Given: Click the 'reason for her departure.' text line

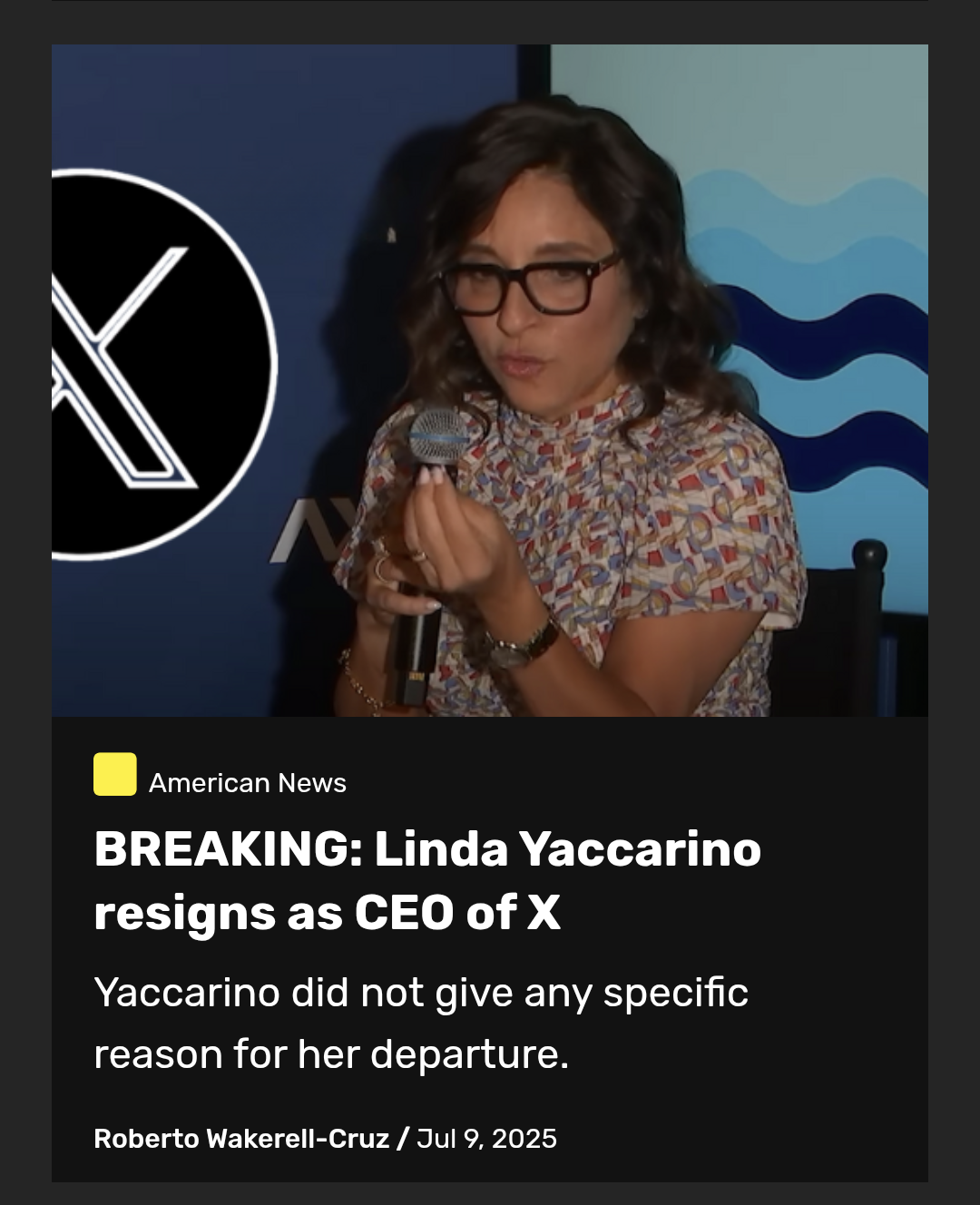Looking at the screenshot, I should [331, 1054].
